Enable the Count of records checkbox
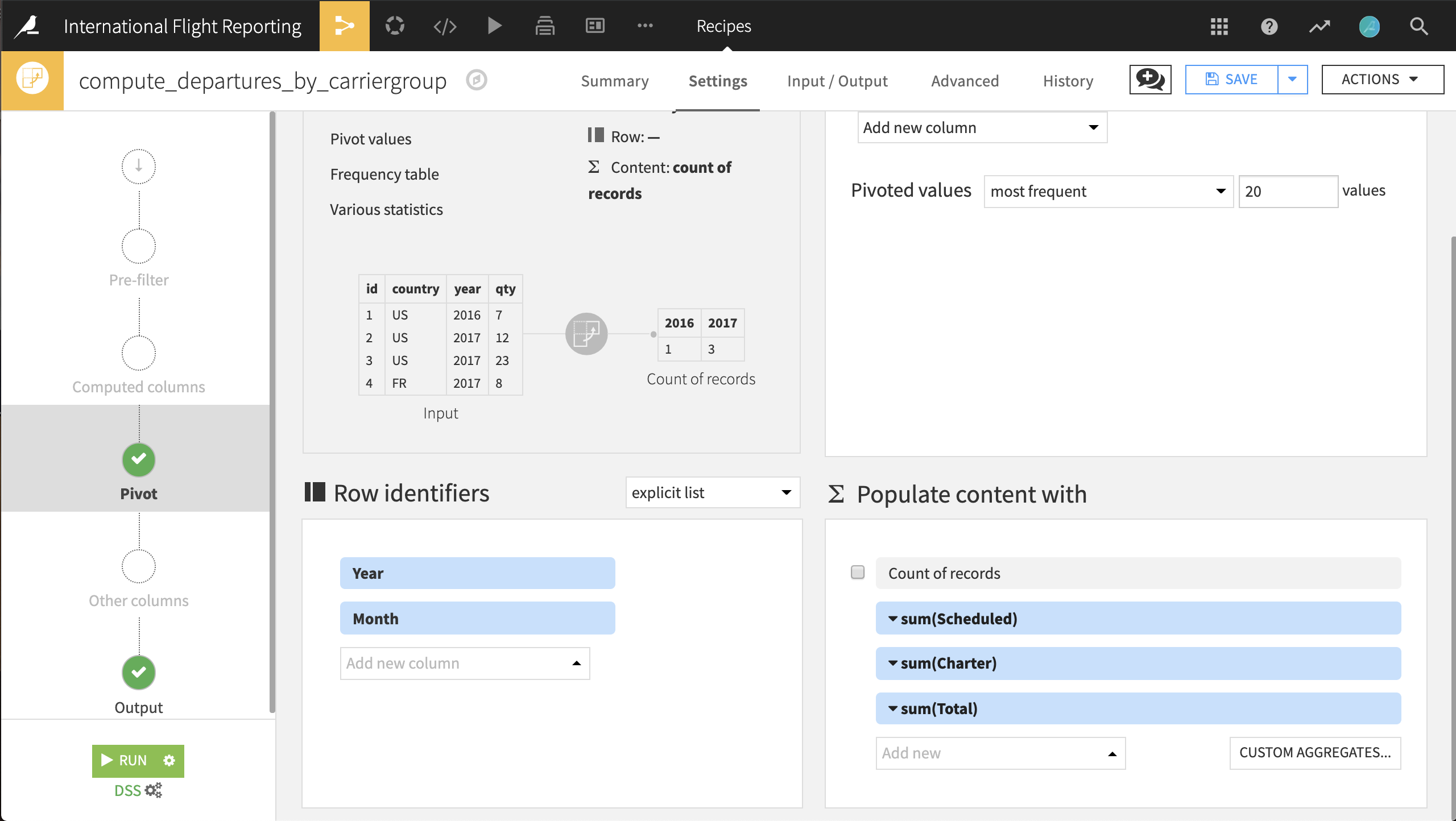This screenshot has width=1456, height=821. (x=857, y=573)
